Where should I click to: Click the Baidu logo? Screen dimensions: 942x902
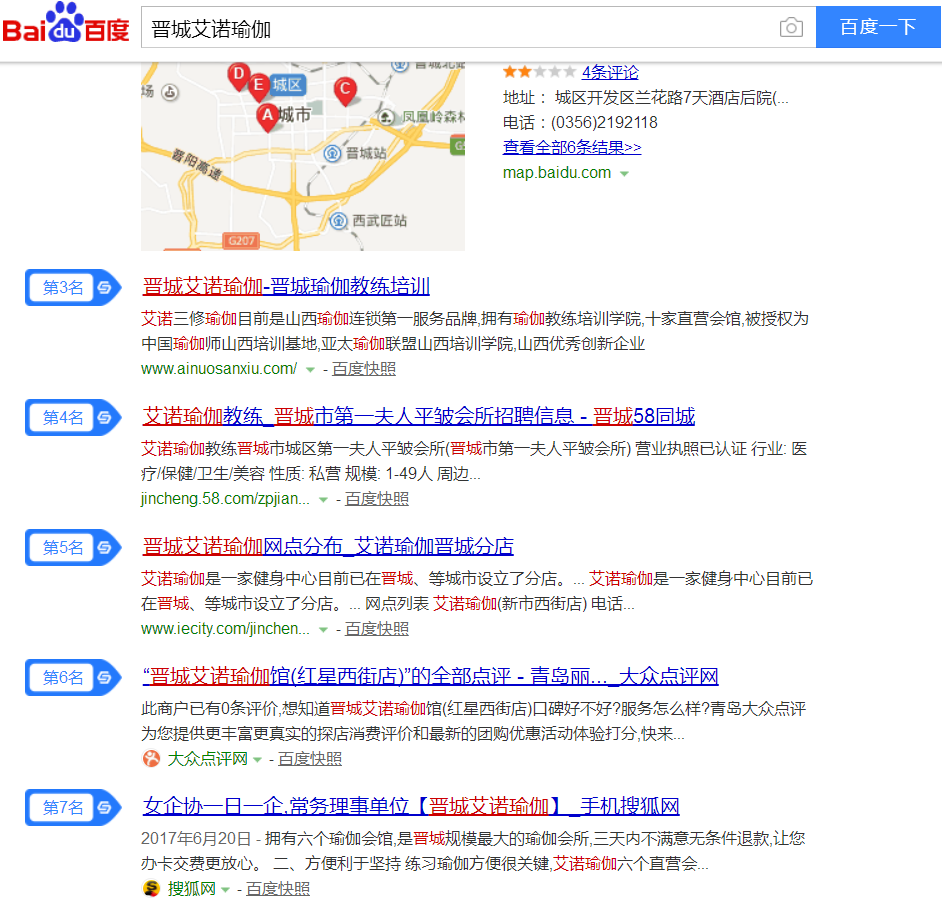tap(65, 24)
